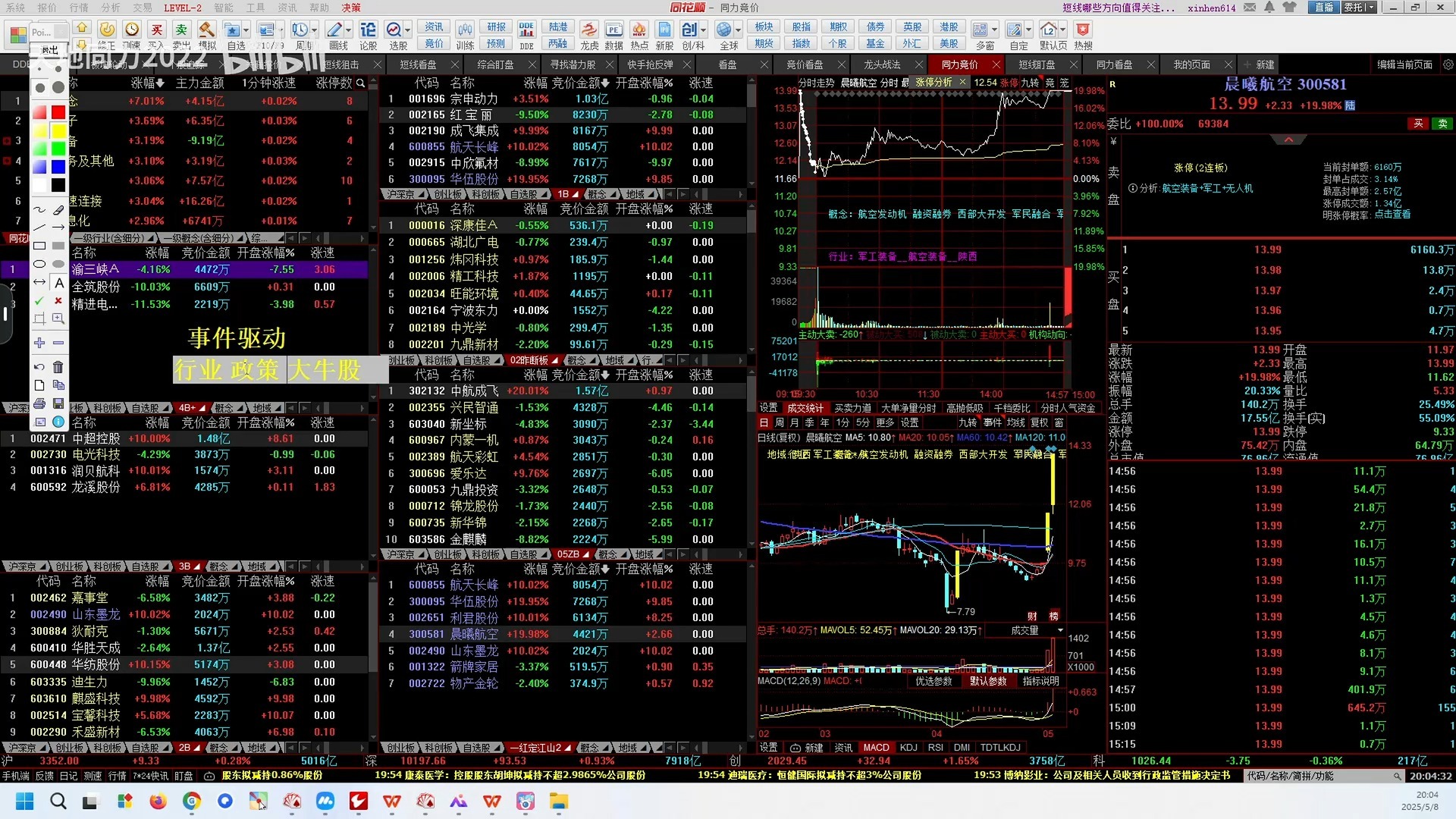Expand the 默认页 default page dropdown arrow
The image size is (1456, 819).
point(1063,30)
